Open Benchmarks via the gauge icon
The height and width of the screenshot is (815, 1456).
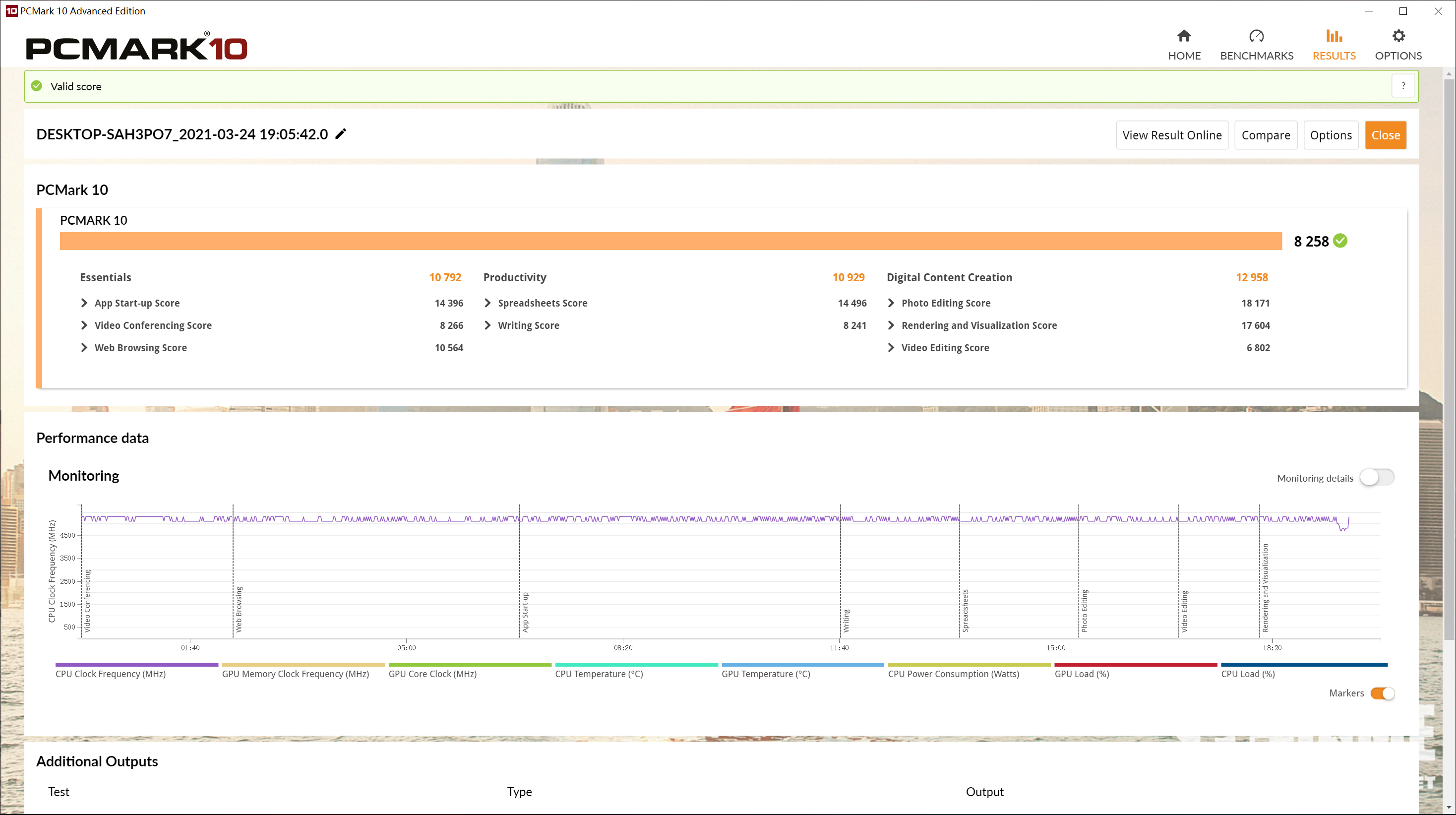1256,36
